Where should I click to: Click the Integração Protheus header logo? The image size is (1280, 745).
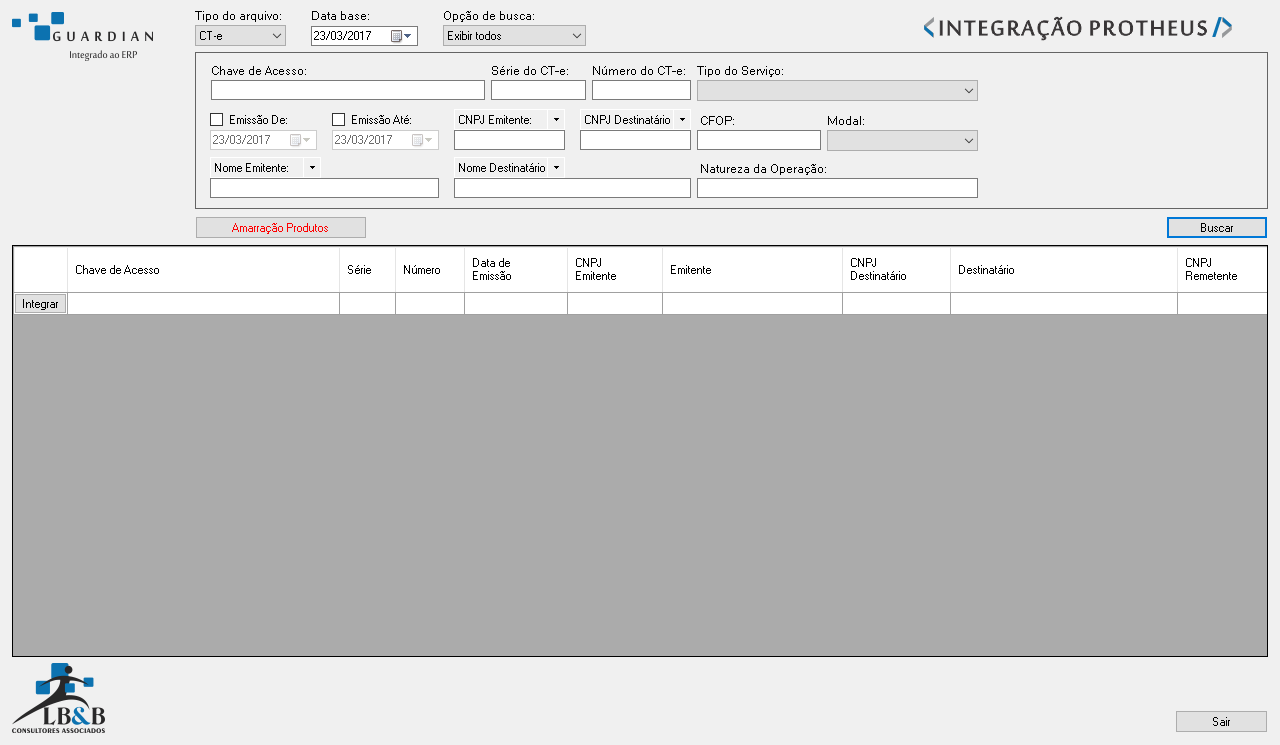coord(1077,28)
